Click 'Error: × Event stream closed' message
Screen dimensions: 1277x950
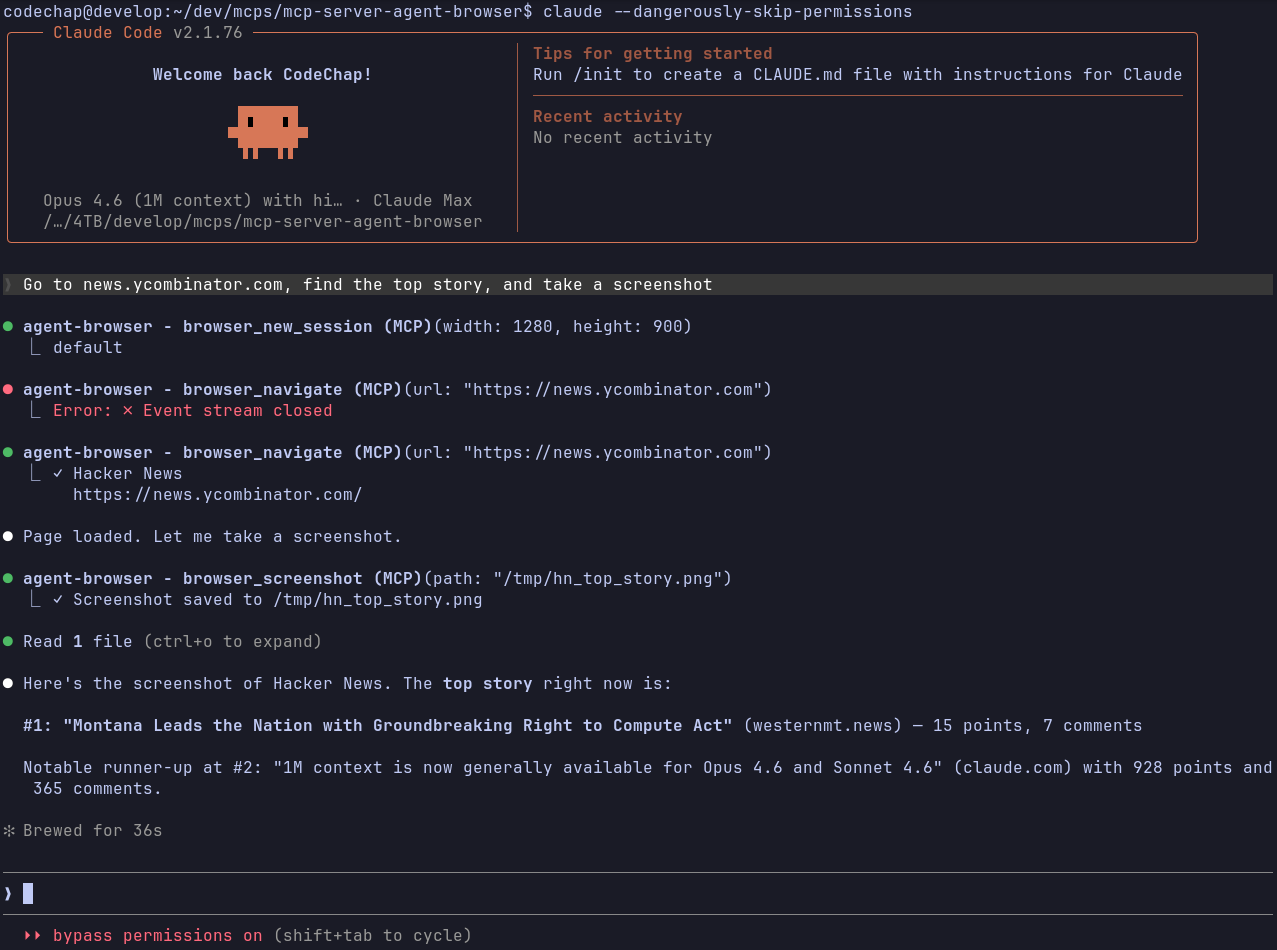tap(193, 411)
